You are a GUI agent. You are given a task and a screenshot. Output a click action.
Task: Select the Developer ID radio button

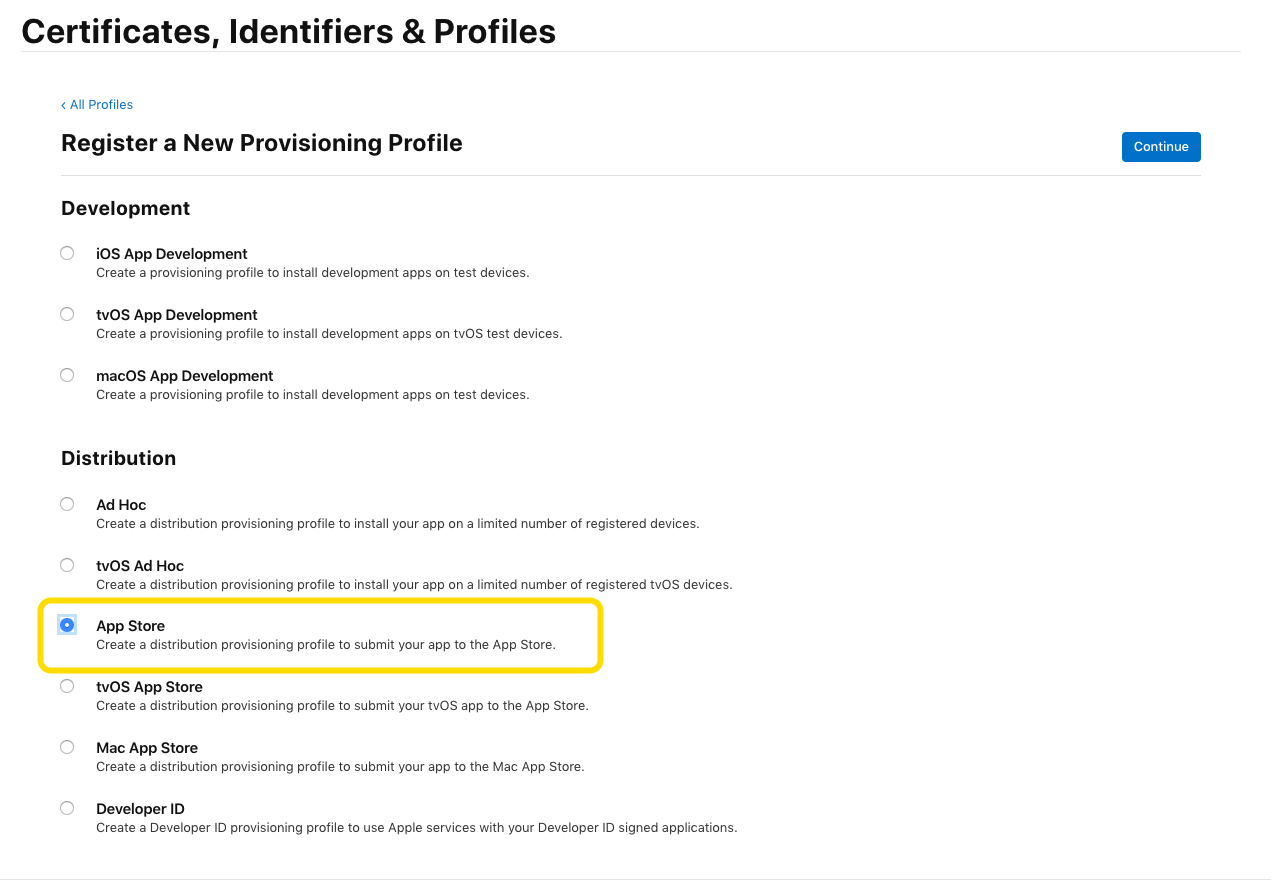[66, 807]
